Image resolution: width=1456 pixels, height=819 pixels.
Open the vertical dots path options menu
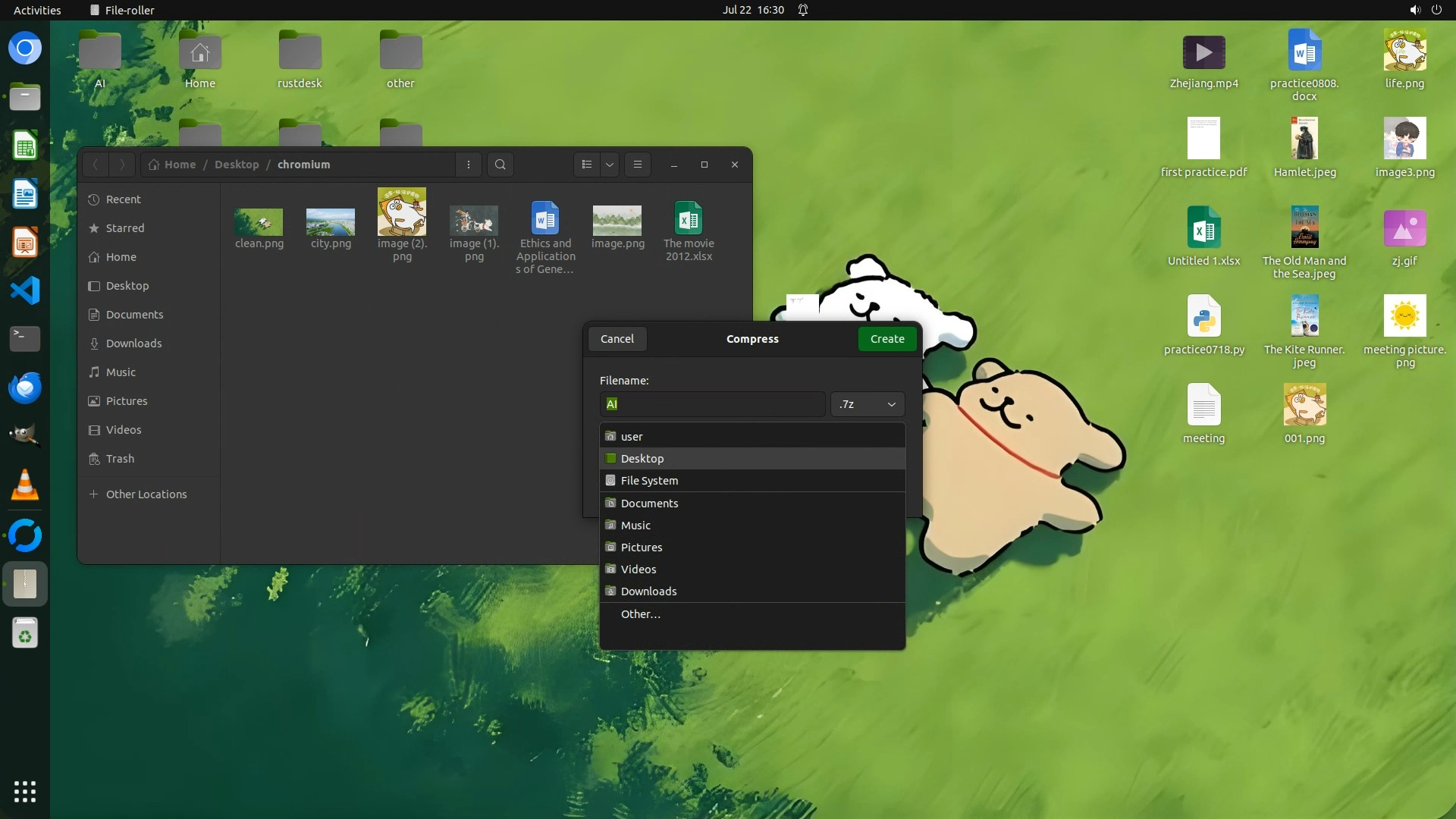(x=468, y=165)
